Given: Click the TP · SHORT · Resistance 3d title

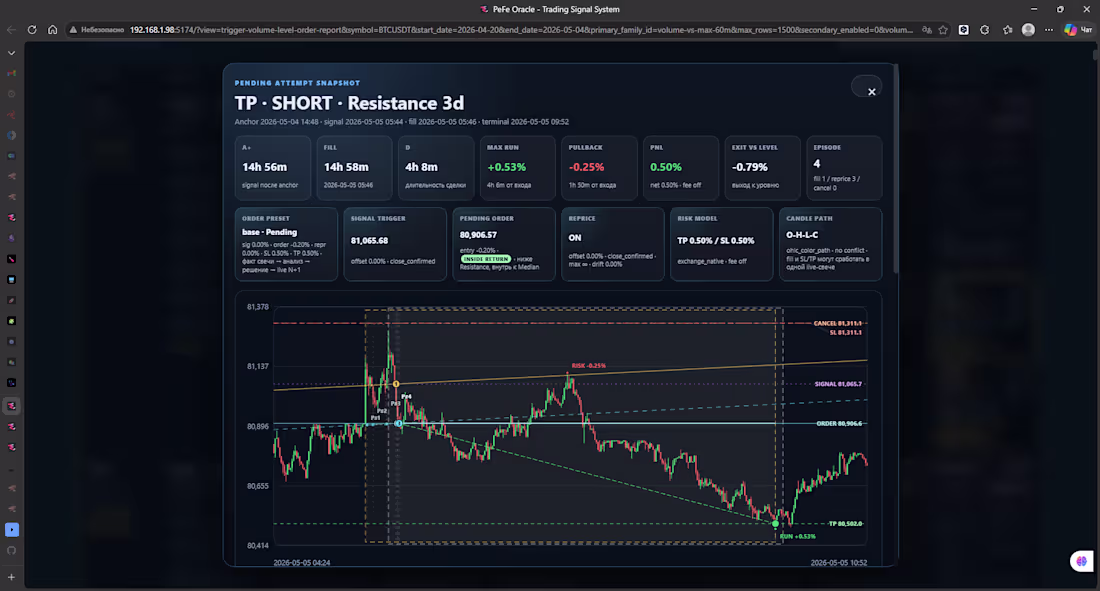Looking at the screenshot, I should point(349,103).
